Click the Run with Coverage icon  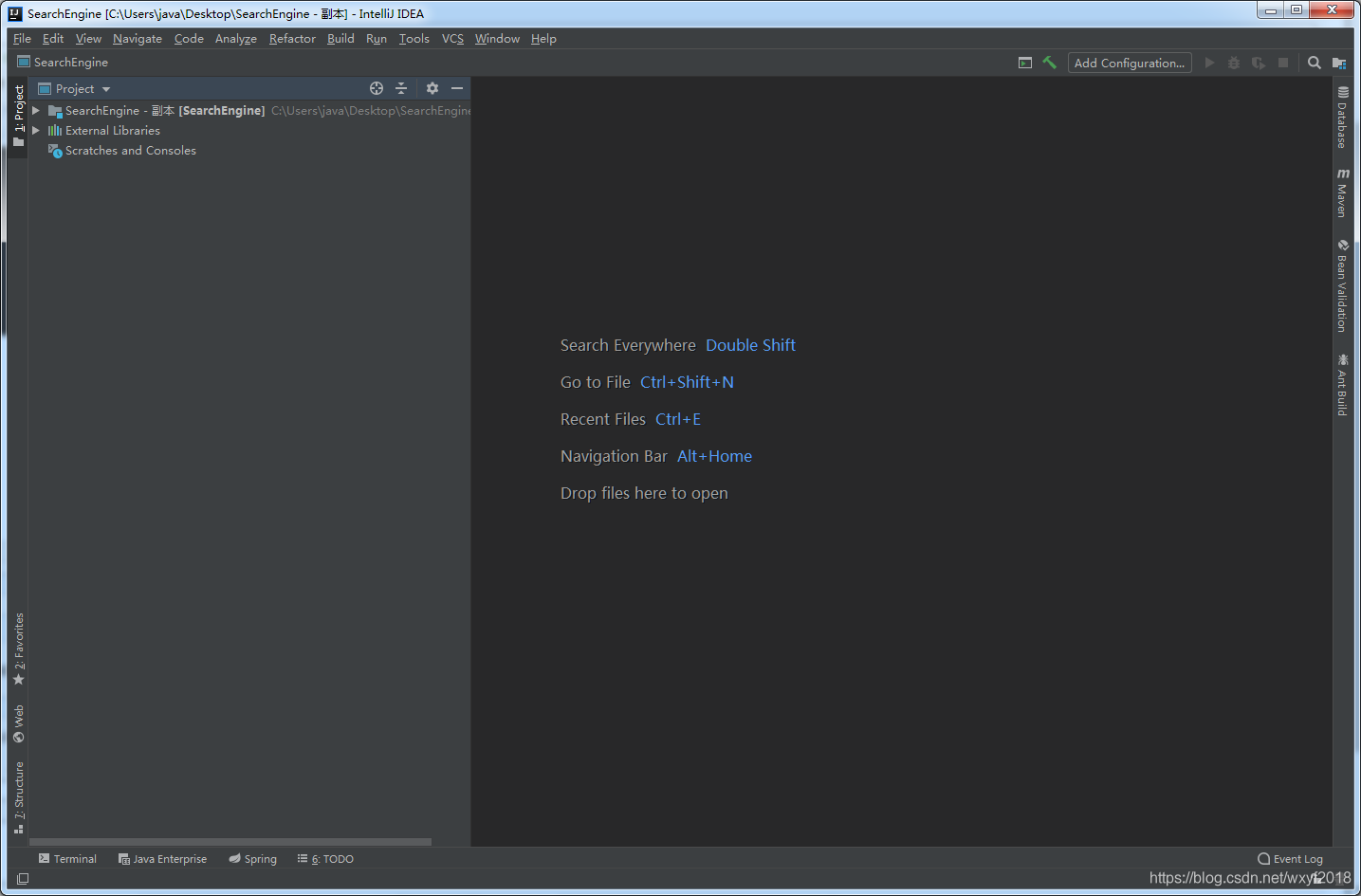tap(1259, 63)
